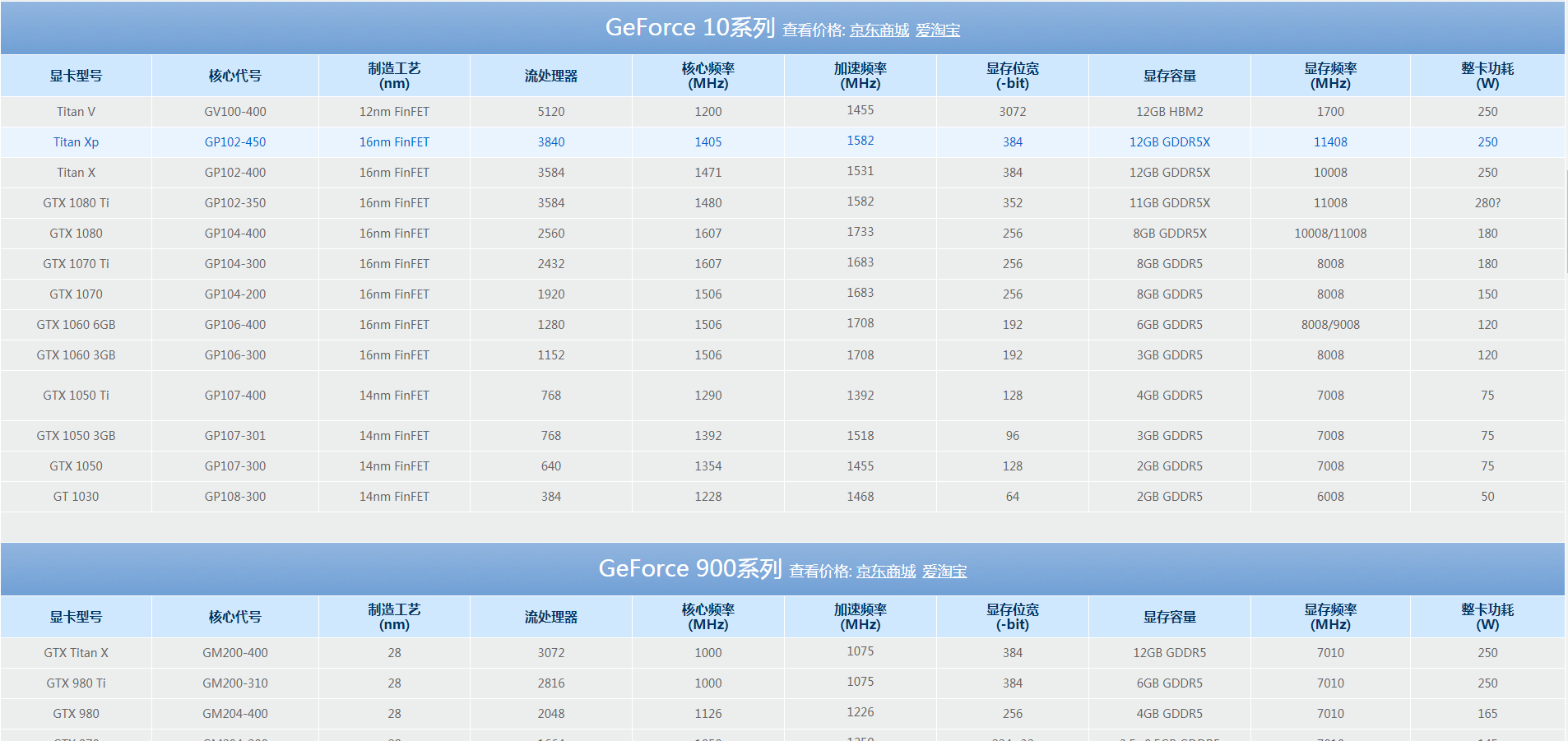Click the 10008/11008 memory frequency cell
The width and height of the screenshot is (1568, 741).
point(1330,234)
